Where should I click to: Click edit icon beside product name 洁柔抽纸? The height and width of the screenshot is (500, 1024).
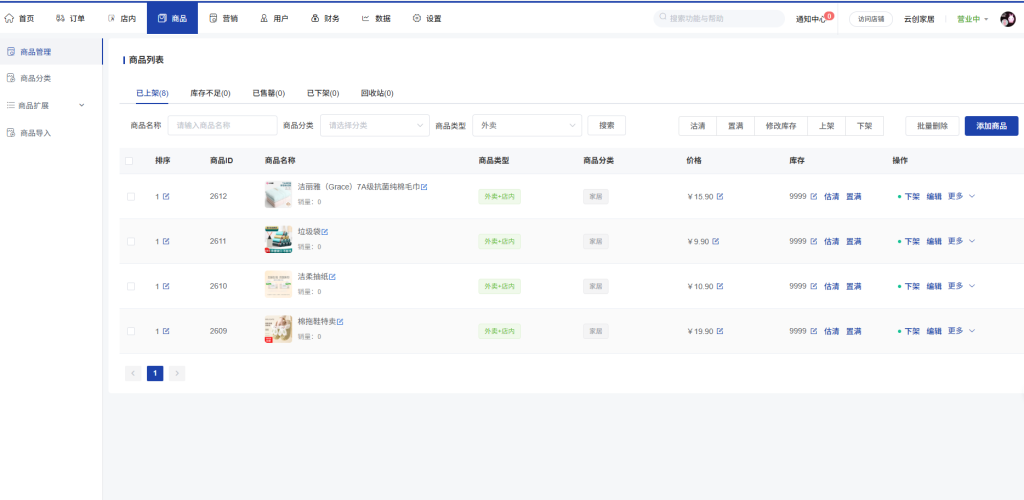[x=333, y=277]
